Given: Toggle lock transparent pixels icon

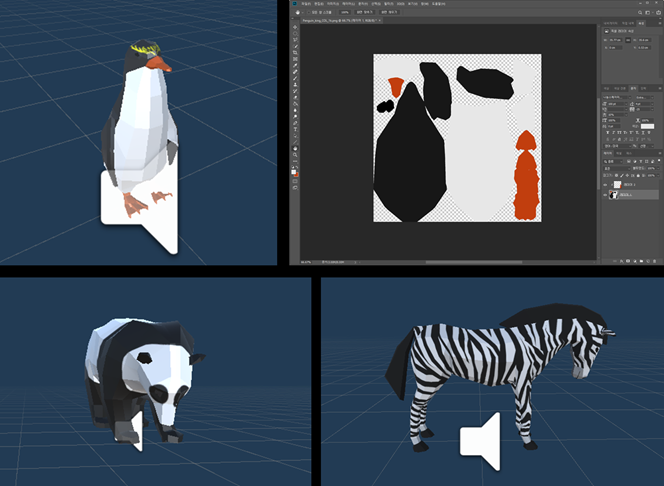Looking at the screenshot, I should pos(616,175).
